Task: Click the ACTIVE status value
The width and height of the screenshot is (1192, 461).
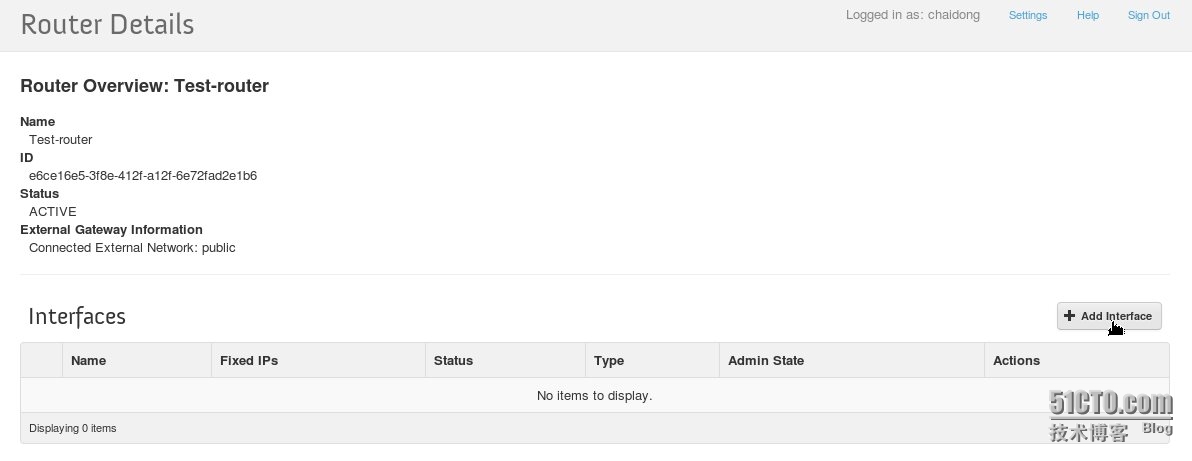Action: (52, 211)
